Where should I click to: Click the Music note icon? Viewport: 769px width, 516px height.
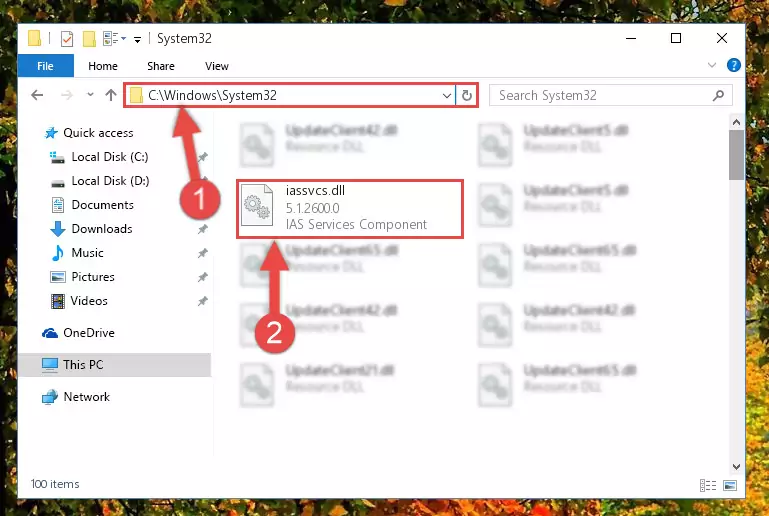[58, 253]
